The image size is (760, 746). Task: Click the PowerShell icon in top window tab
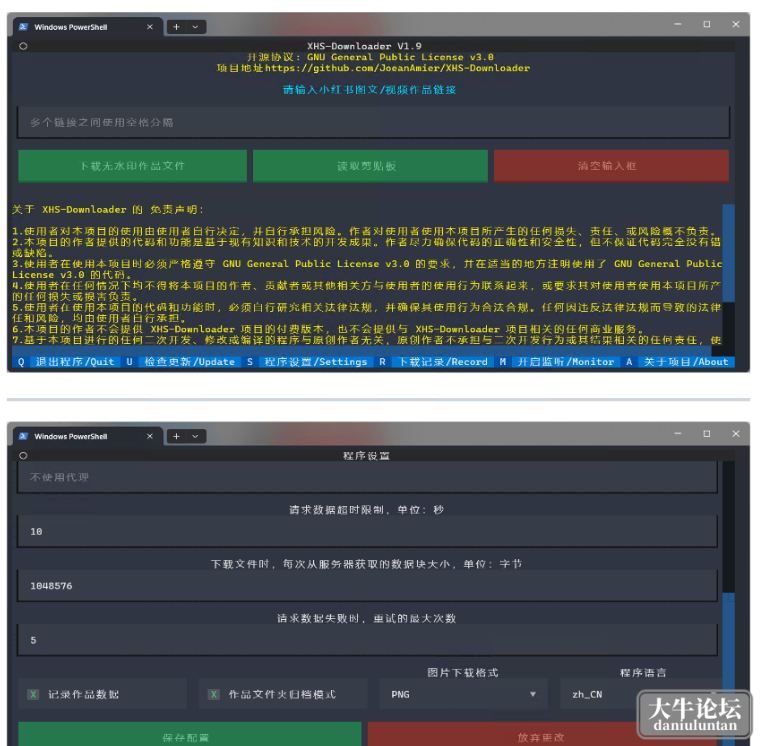tap(23, 27)
